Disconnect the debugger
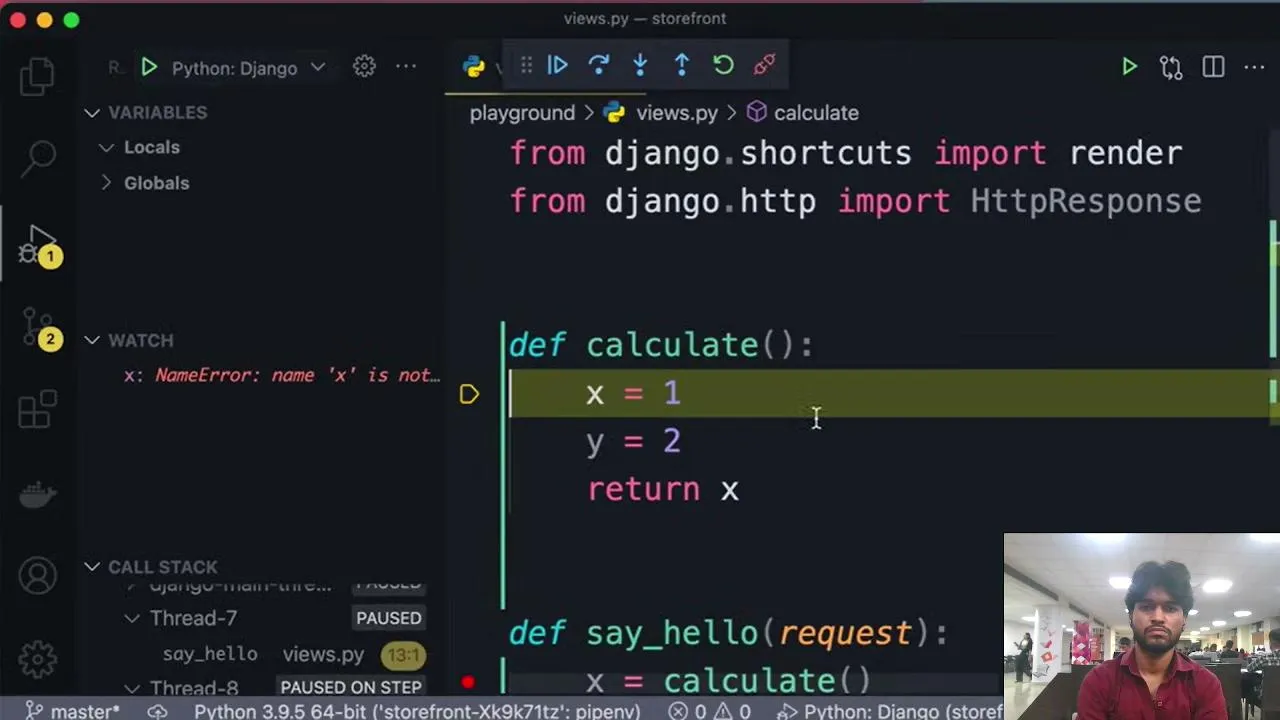This screenshot has height=720, width=1280. coord(765,66)
